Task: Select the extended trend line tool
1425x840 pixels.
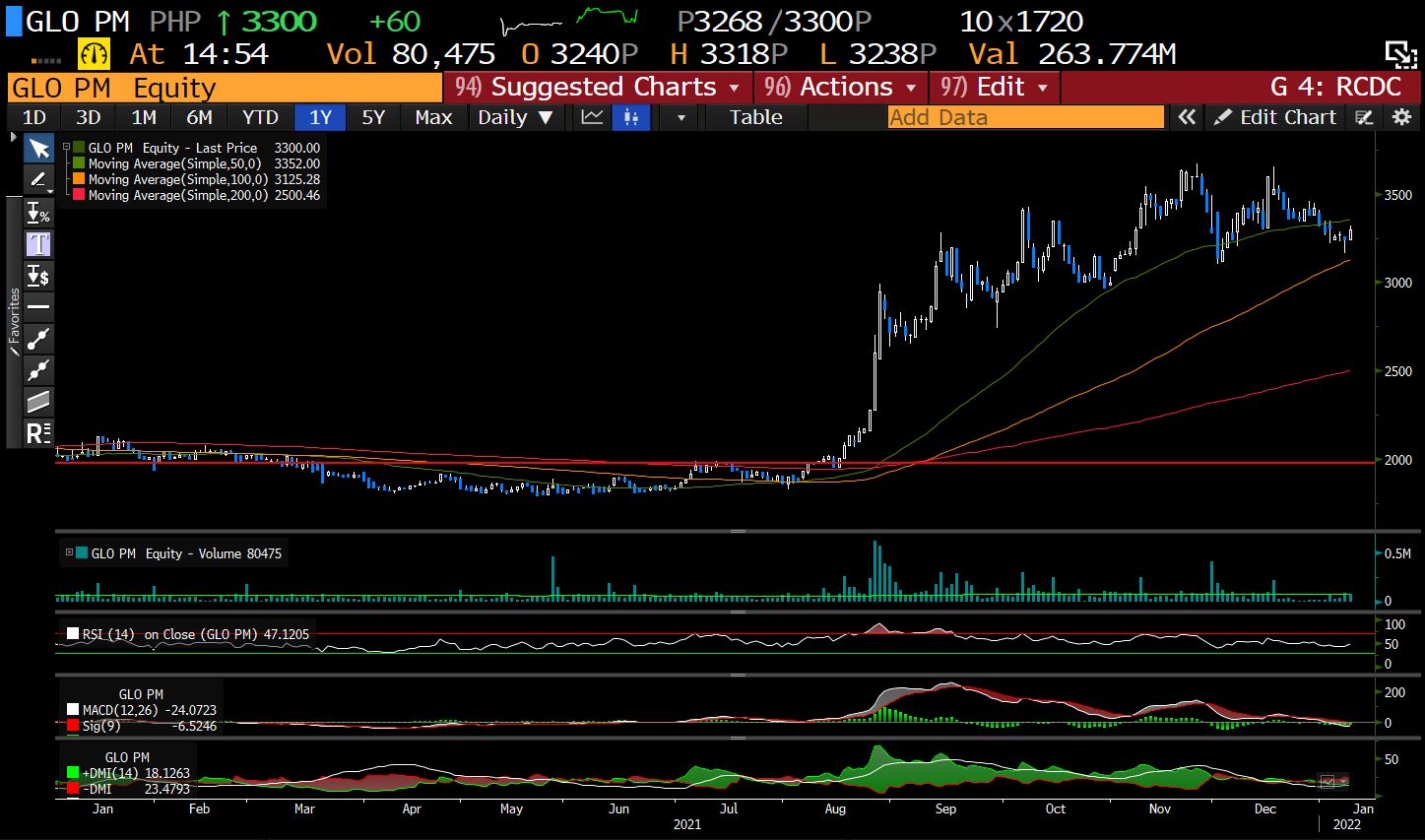Action: click(x=38, y=369)
